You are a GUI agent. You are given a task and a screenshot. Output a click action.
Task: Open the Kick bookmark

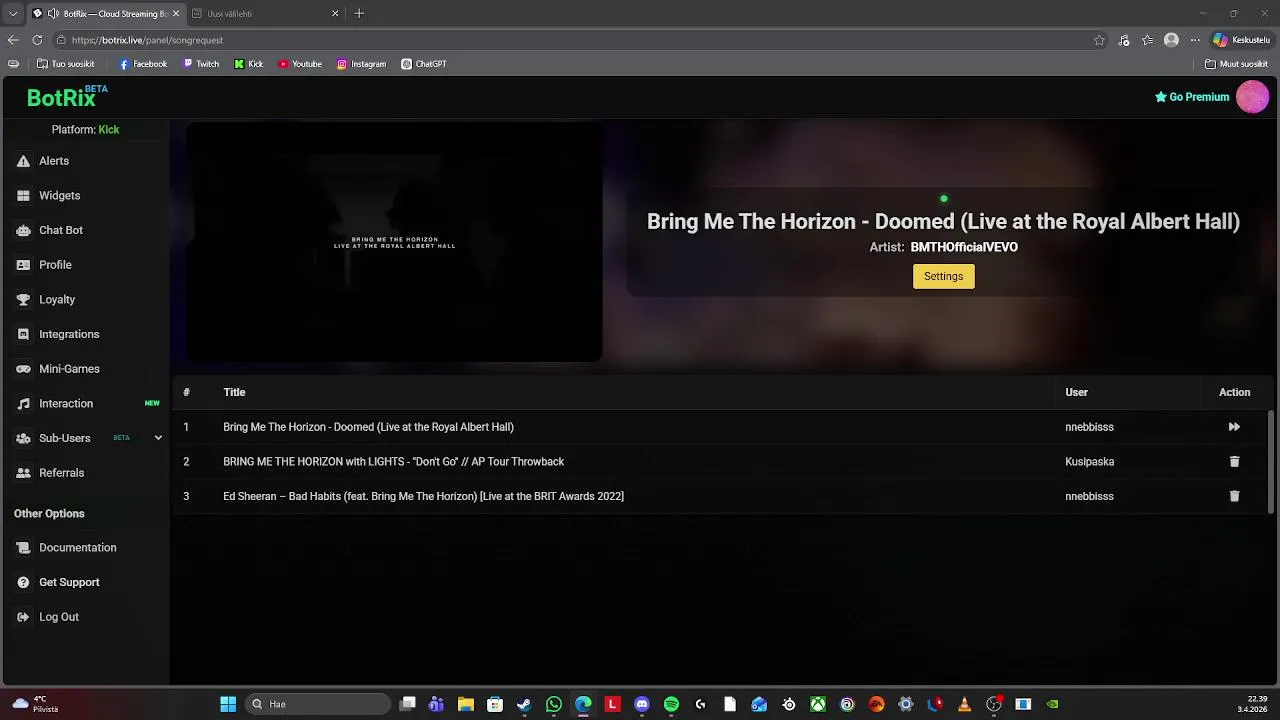[x=249, y=64]
